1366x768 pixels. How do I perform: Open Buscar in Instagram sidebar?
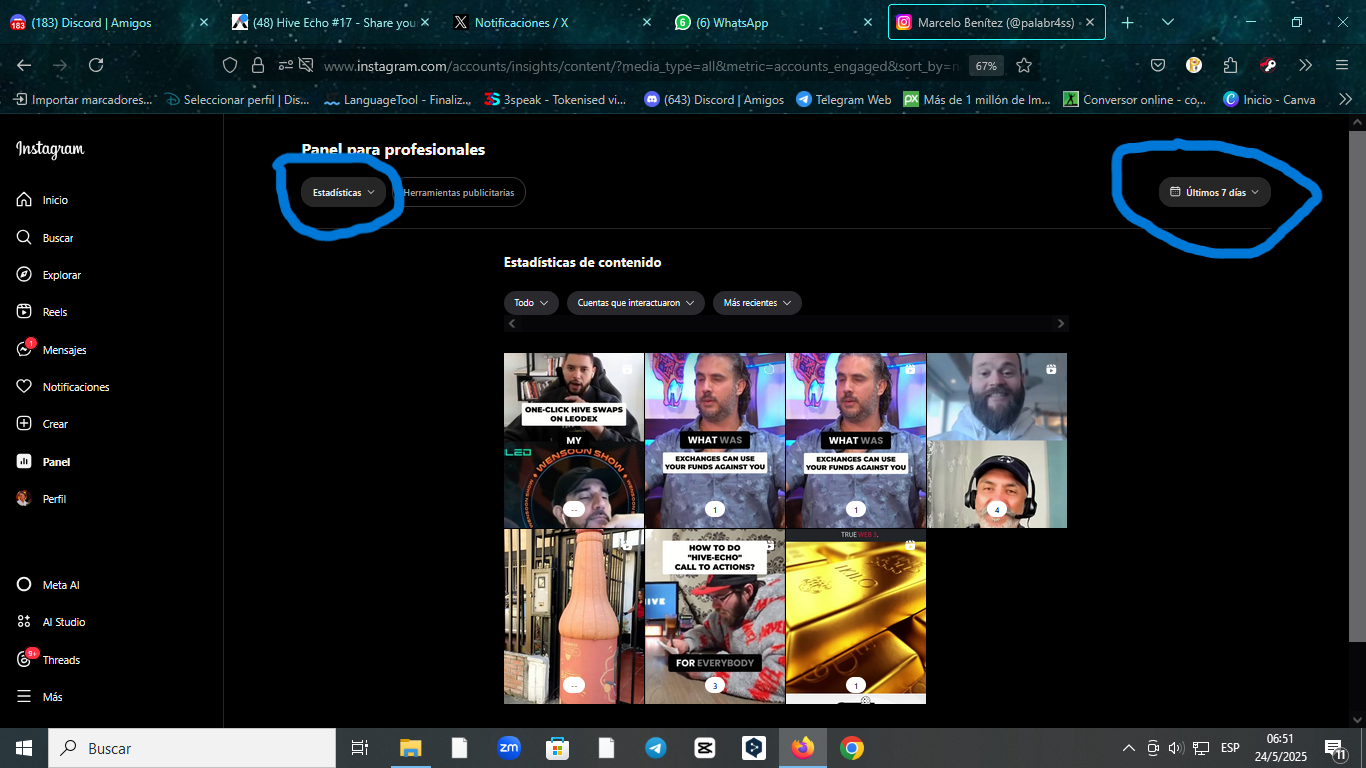click(x=45, y=238)
